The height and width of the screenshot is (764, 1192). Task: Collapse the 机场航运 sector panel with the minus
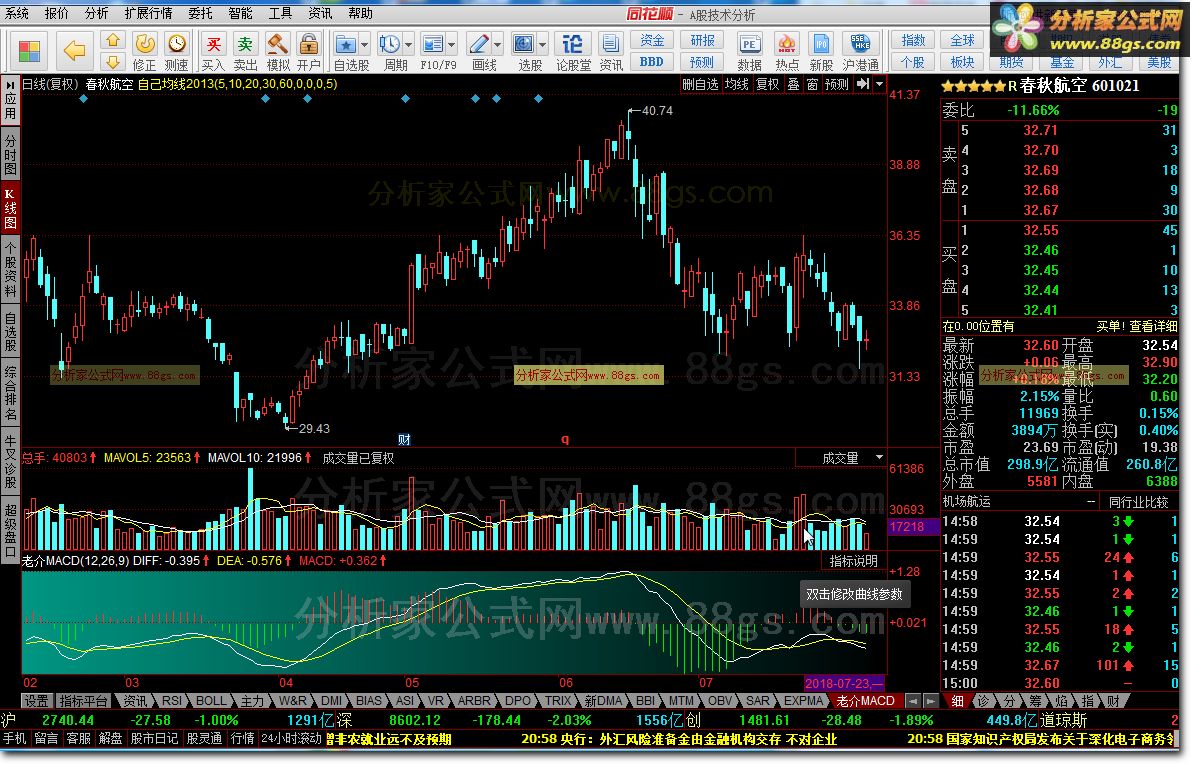tap(1091, 502)
